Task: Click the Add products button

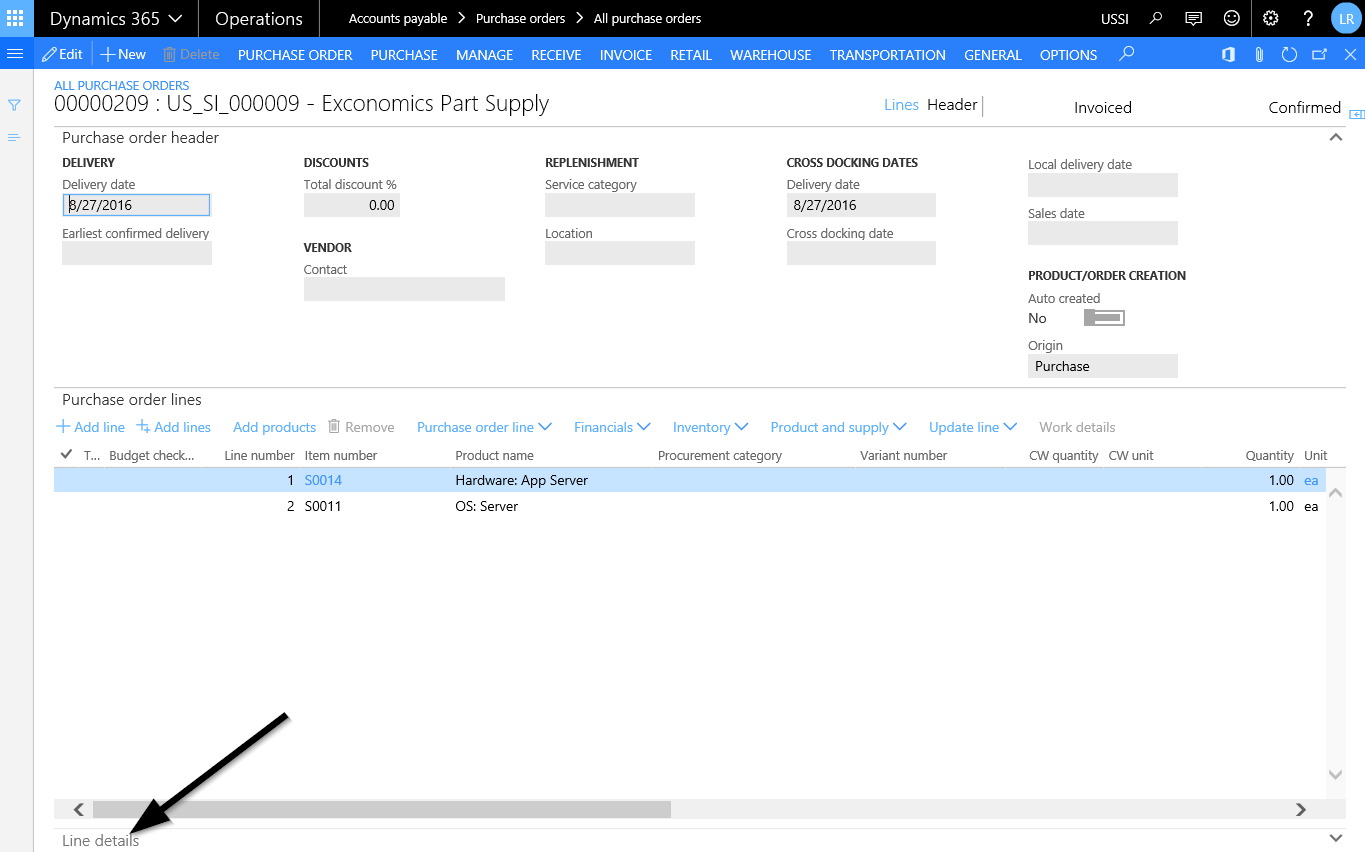Action: pos(274,427)
